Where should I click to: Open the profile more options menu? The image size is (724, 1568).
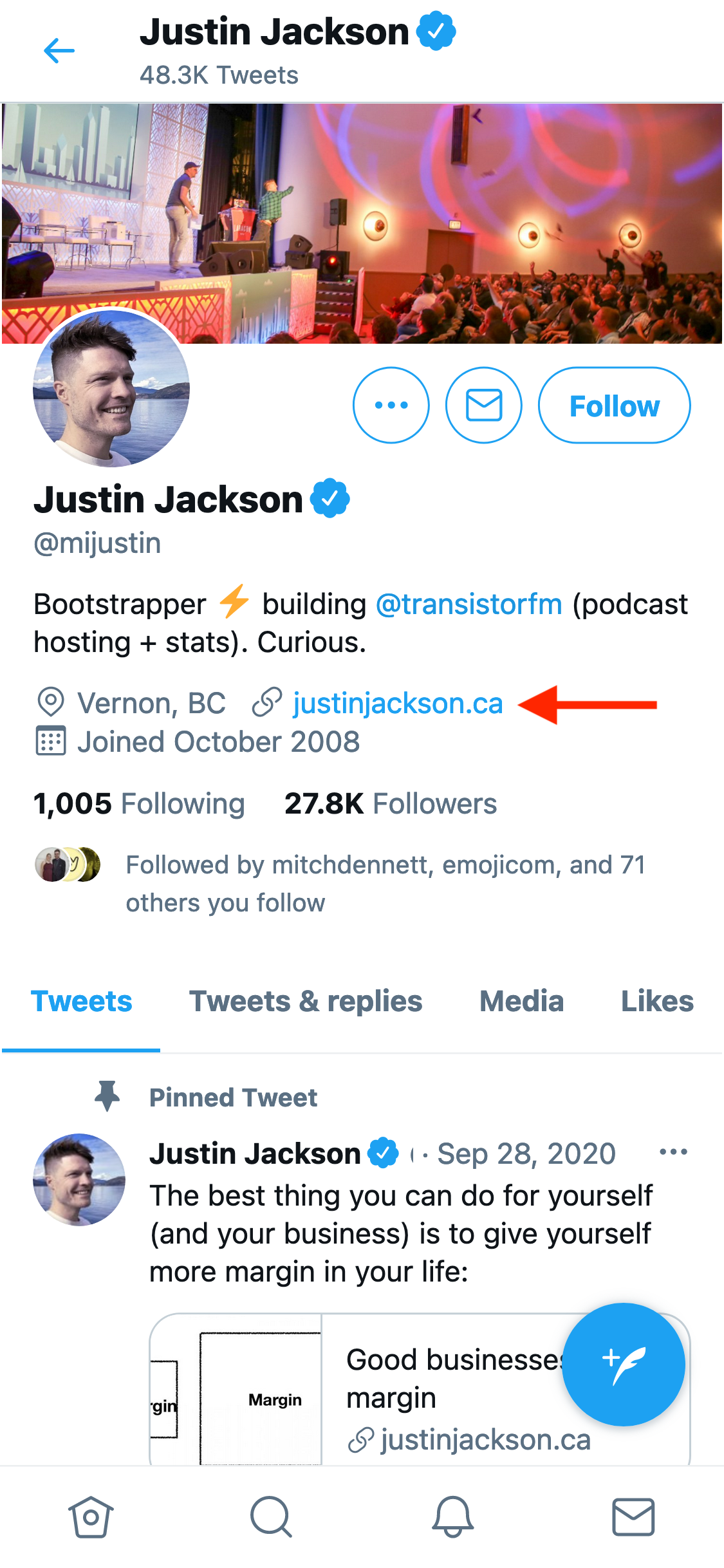391,406
